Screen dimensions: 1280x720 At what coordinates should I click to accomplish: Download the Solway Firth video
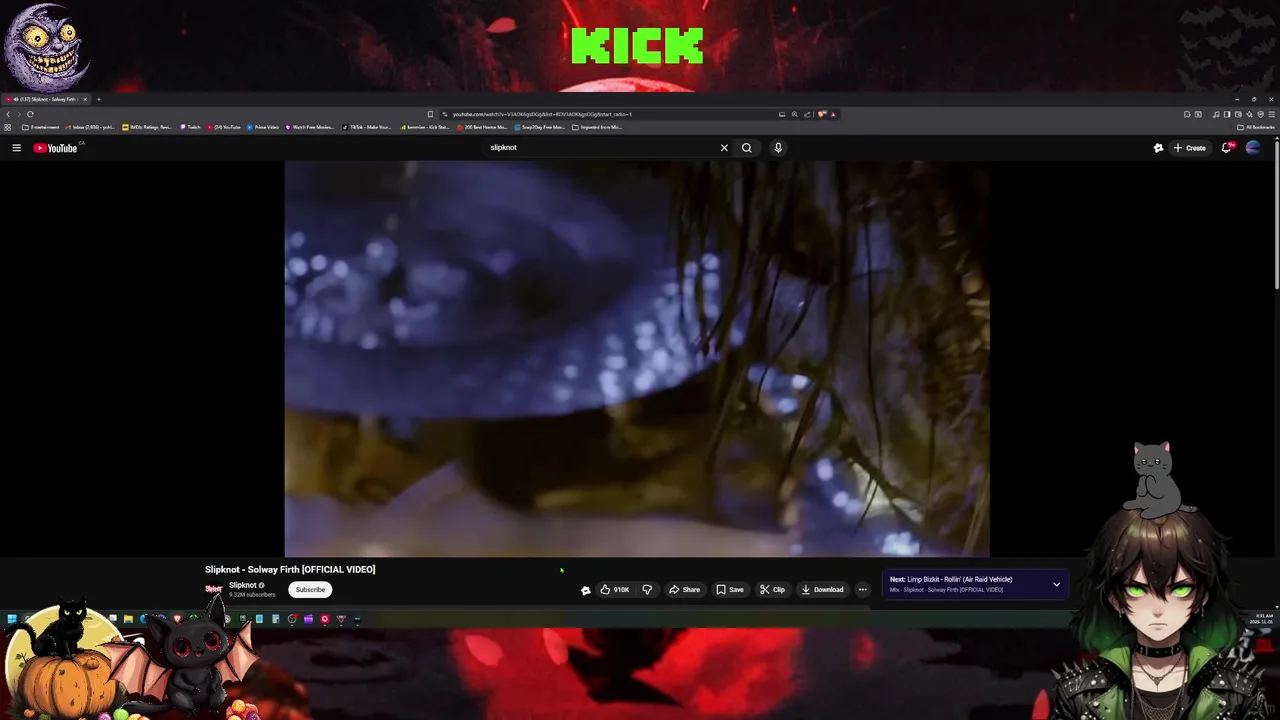tap(823, 589)
